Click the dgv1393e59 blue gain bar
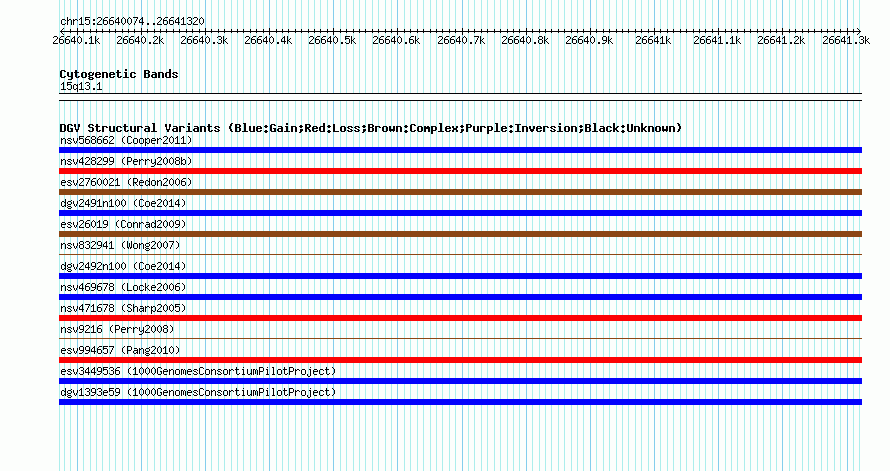890x471 pixels. 460,402
